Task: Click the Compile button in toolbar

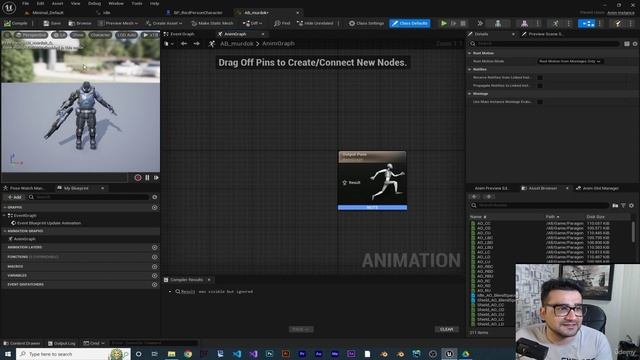Action: tap(16, 23)
